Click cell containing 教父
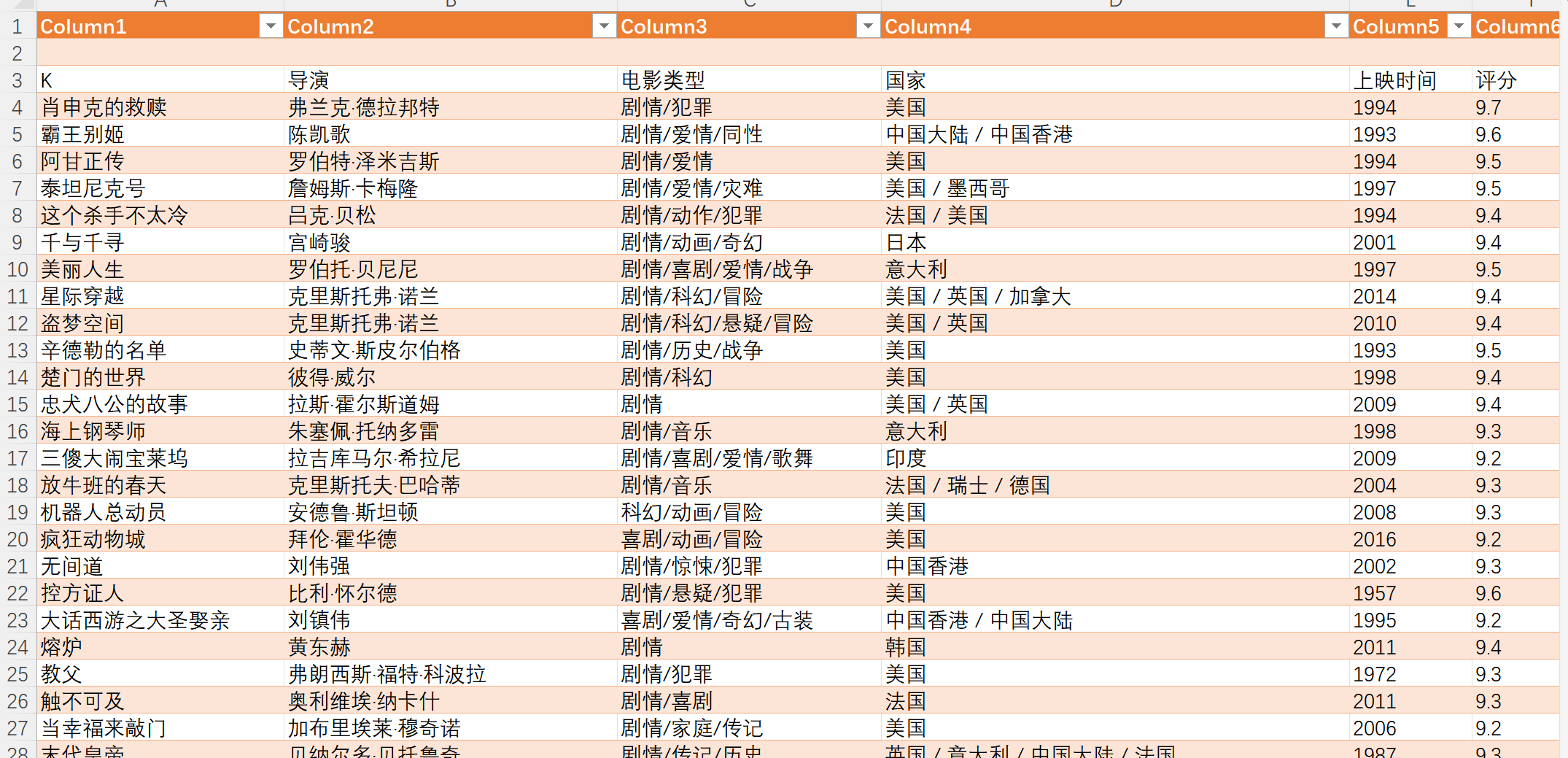Screen dimensions: 1568x758 point(160,674)
